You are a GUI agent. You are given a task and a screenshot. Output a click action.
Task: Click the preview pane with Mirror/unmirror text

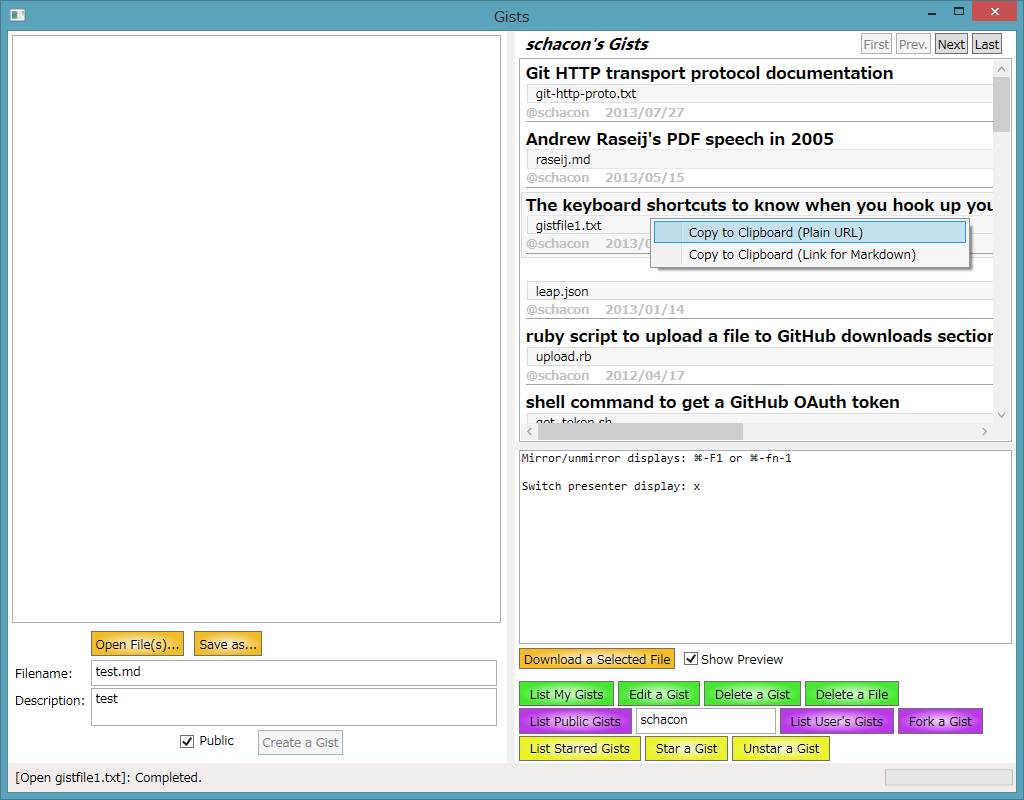(765, 547)
